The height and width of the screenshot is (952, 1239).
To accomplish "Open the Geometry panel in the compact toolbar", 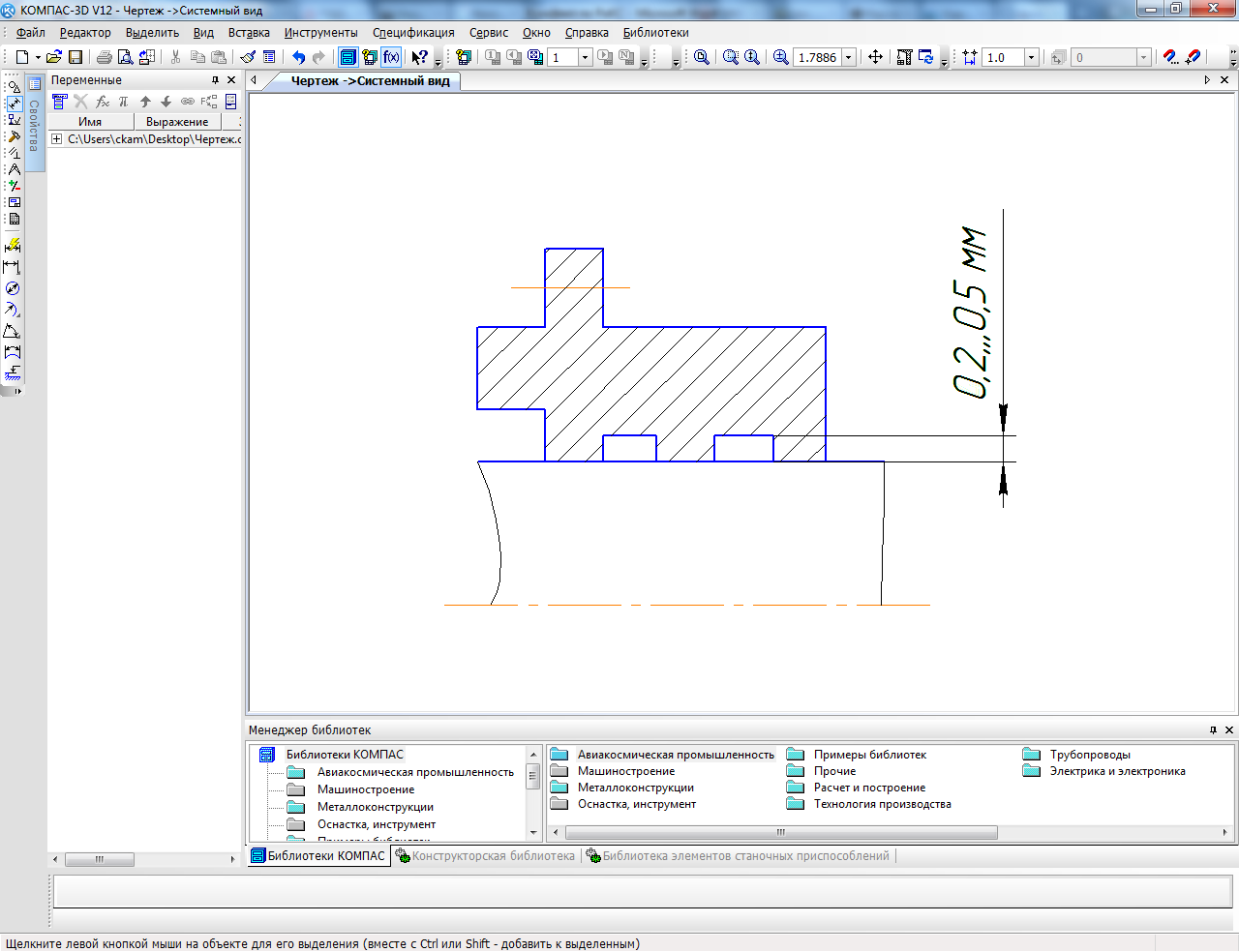I will pos(14,87).
